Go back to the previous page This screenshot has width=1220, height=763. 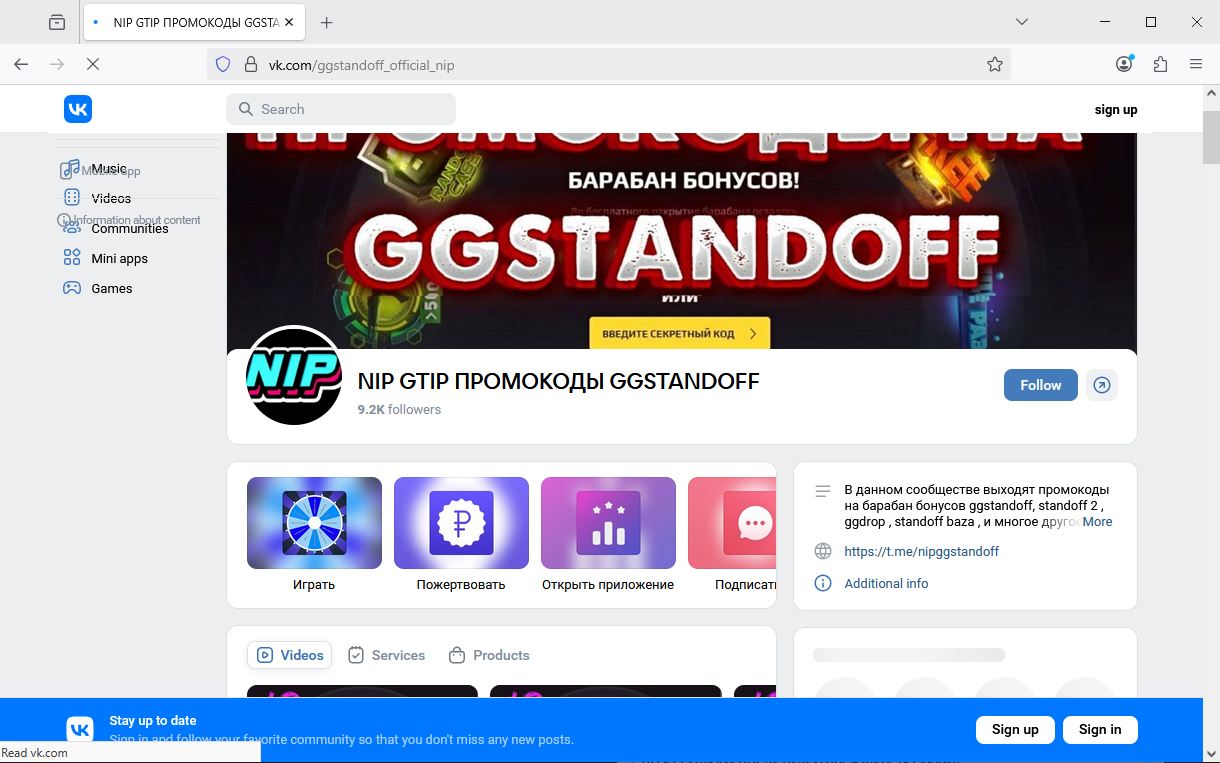[x=21, y=64]
